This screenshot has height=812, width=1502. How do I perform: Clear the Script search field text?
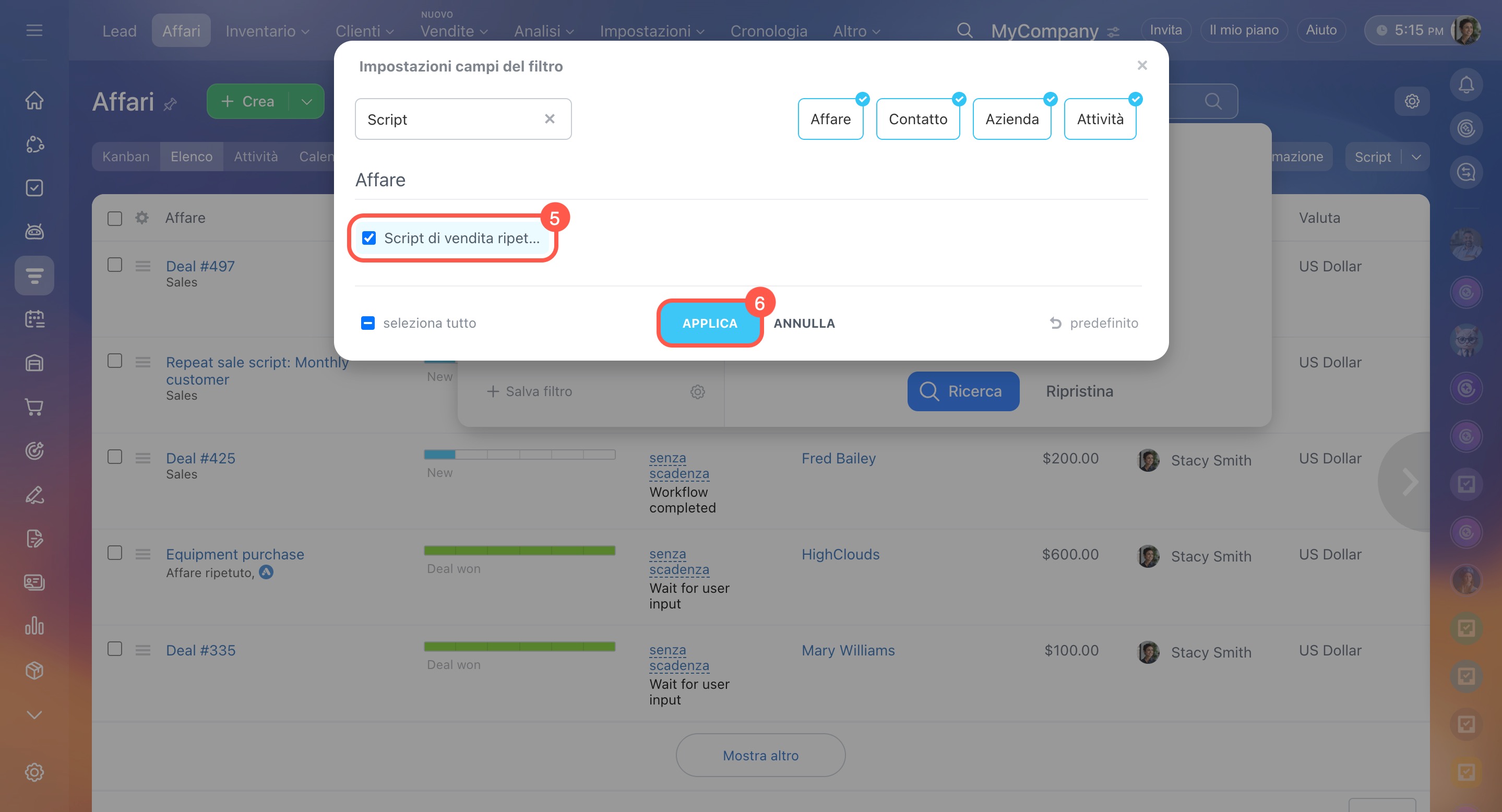pos(549,119)
